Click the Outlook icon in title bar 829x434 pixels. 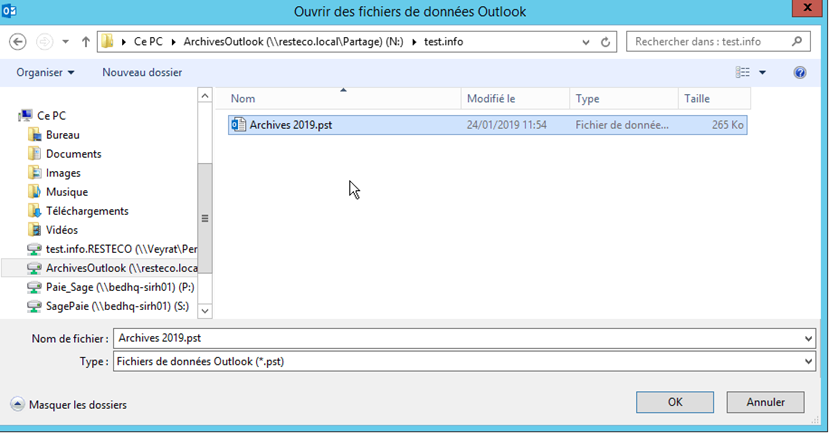(x=9, y=10)
